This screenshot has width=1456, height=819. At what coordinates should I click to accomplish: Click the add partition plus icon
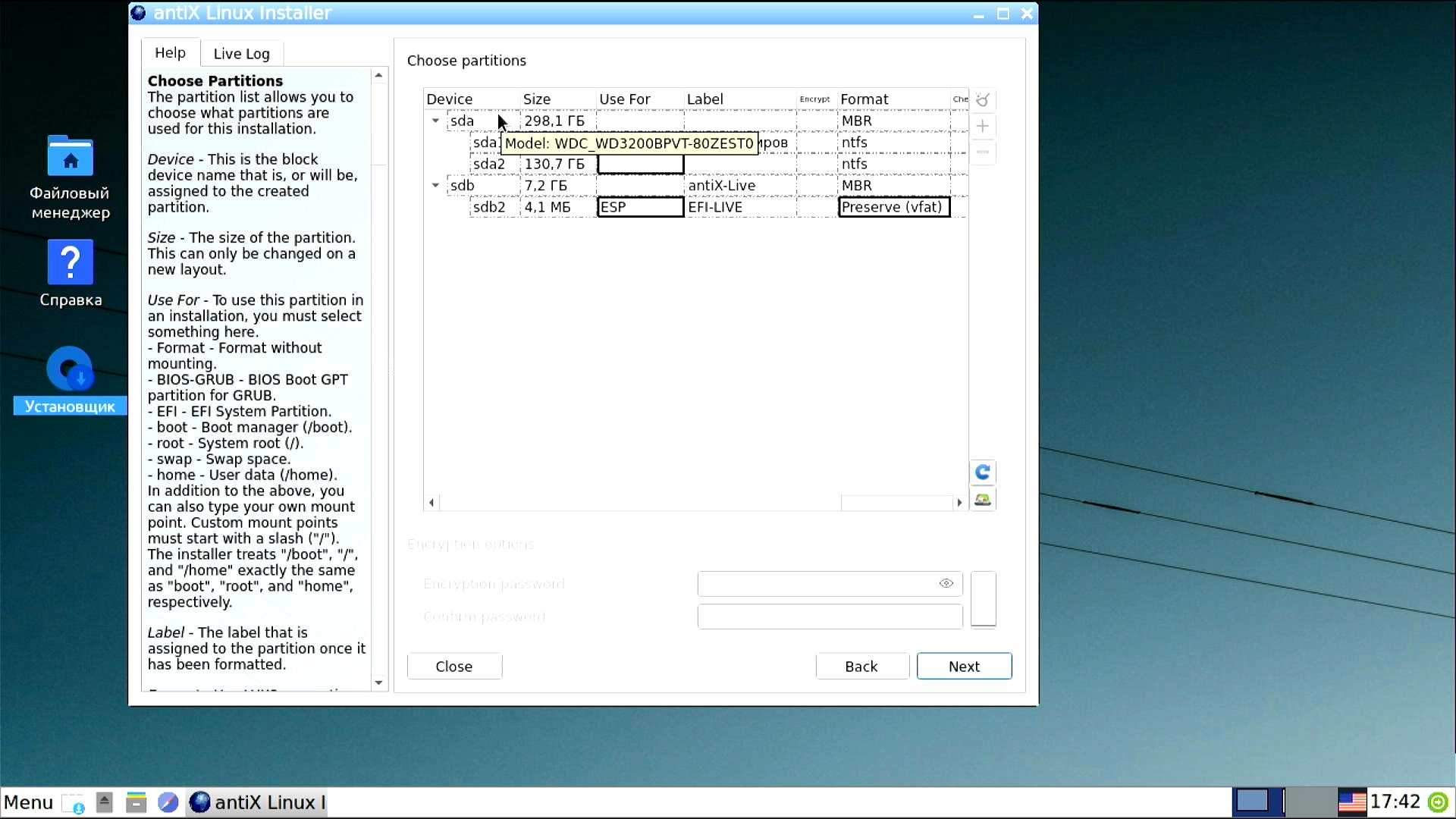point(983,126)
